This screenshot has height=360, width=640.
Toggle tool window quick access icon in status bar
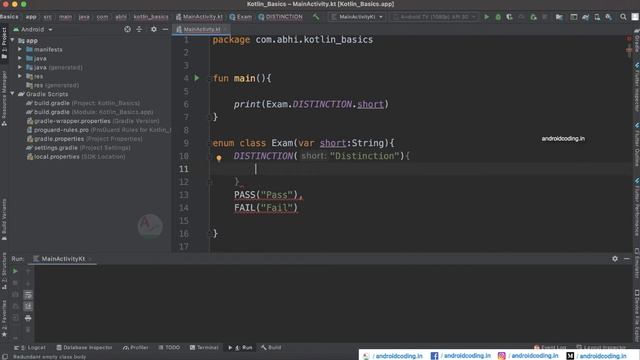pos(5,356)
